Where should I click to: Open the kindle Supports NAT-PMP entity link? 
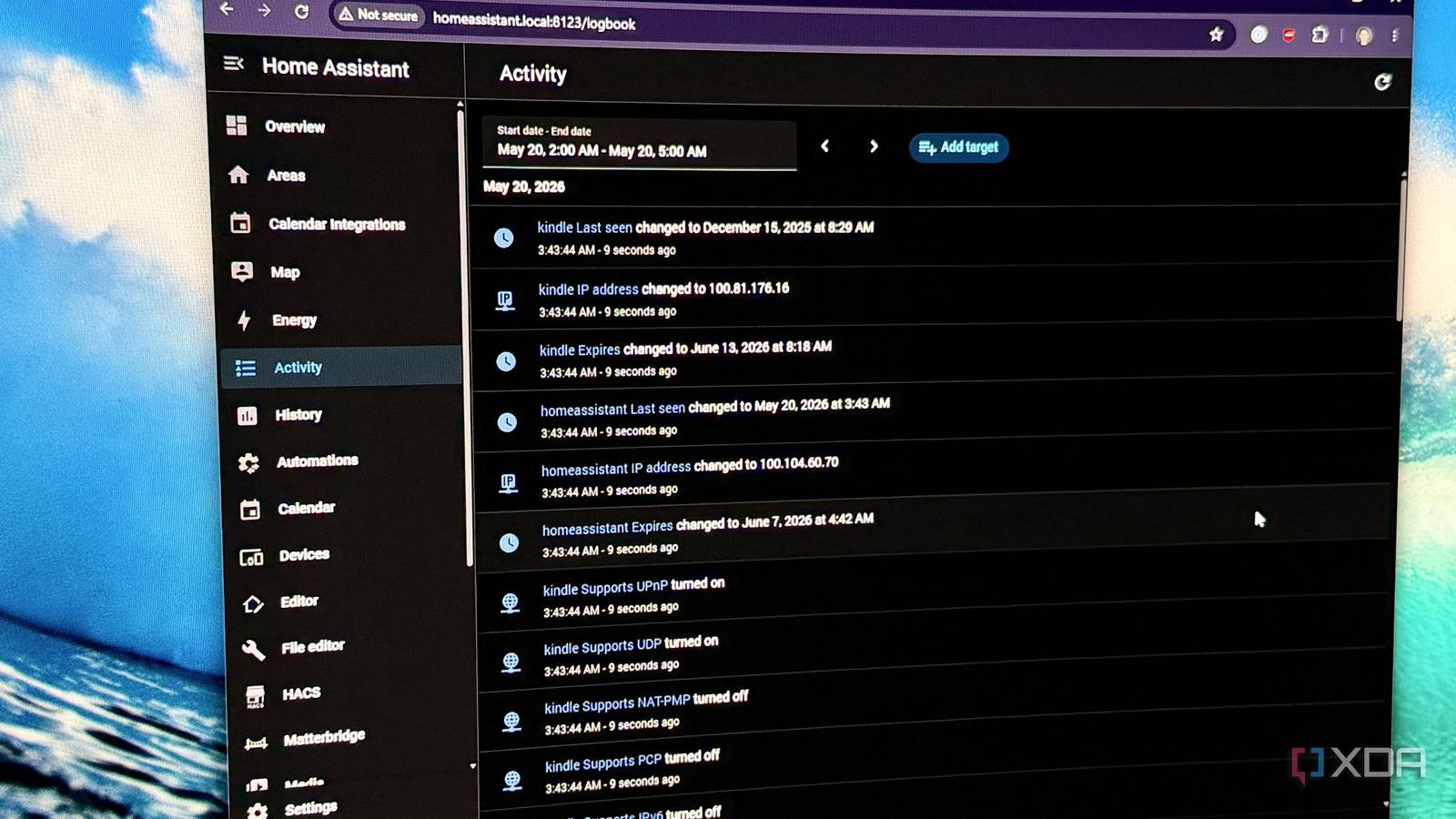617,704
